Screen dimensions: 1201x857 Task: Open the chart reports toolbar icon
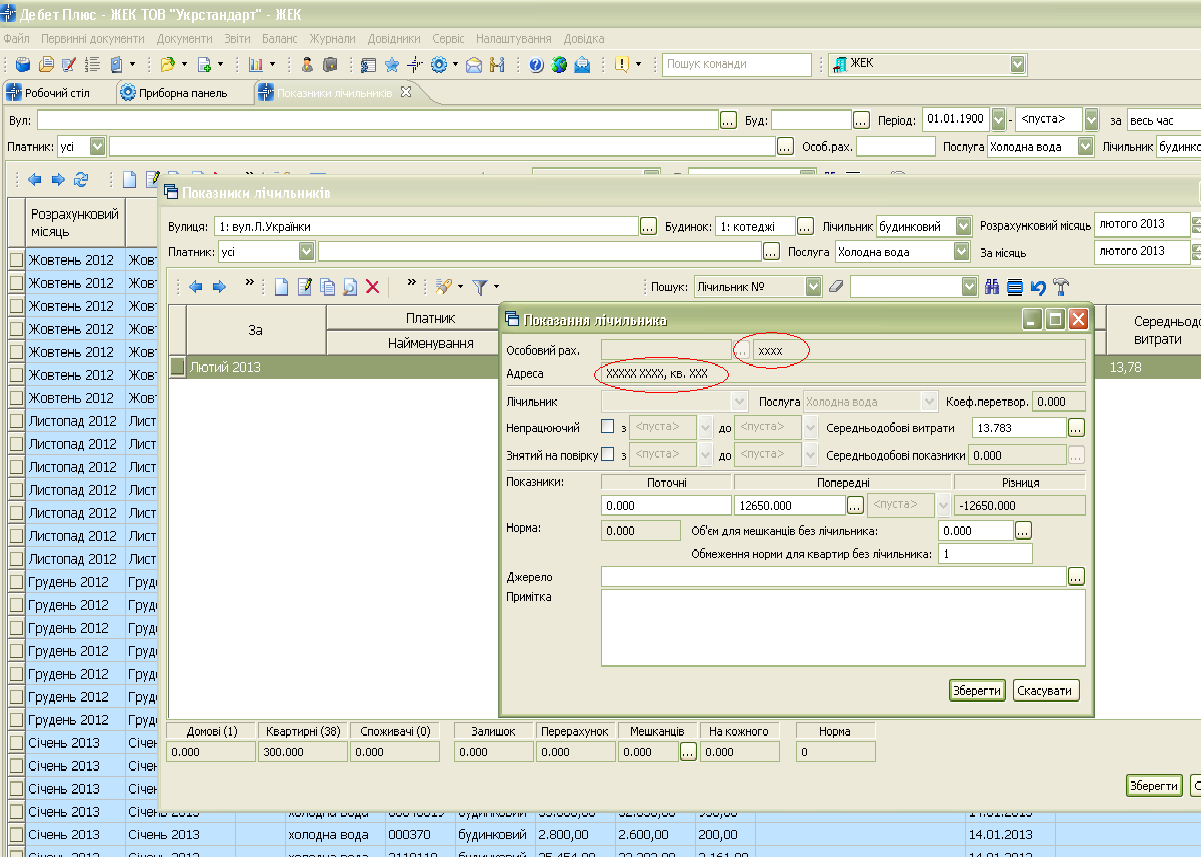(x=255, y=64)
